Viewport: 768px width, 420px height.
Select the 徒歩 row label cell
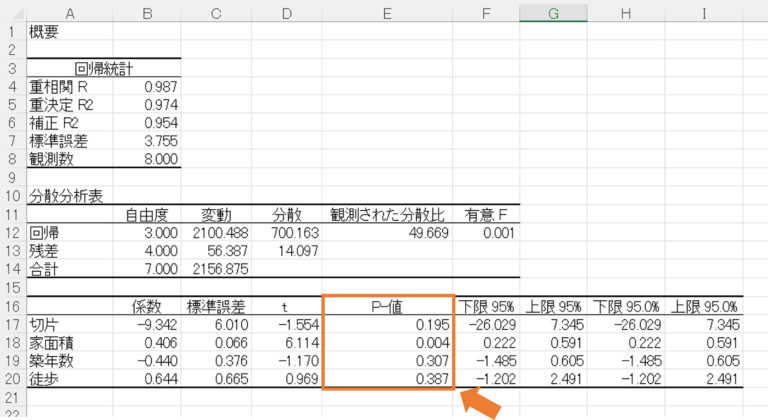pyautogui.click(x=69, y=380)
